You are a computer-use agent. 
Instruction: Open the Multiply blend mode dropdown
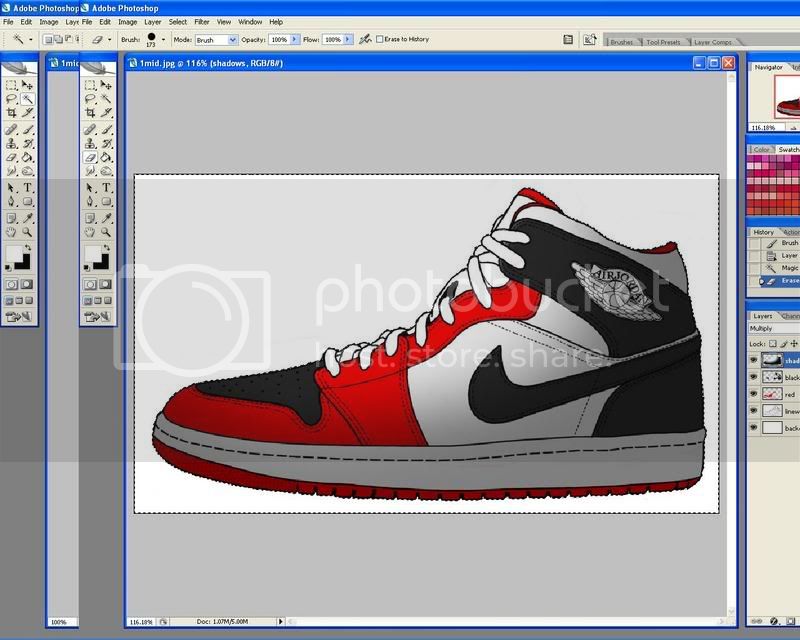pyautogui.click(x=774, y=329)
